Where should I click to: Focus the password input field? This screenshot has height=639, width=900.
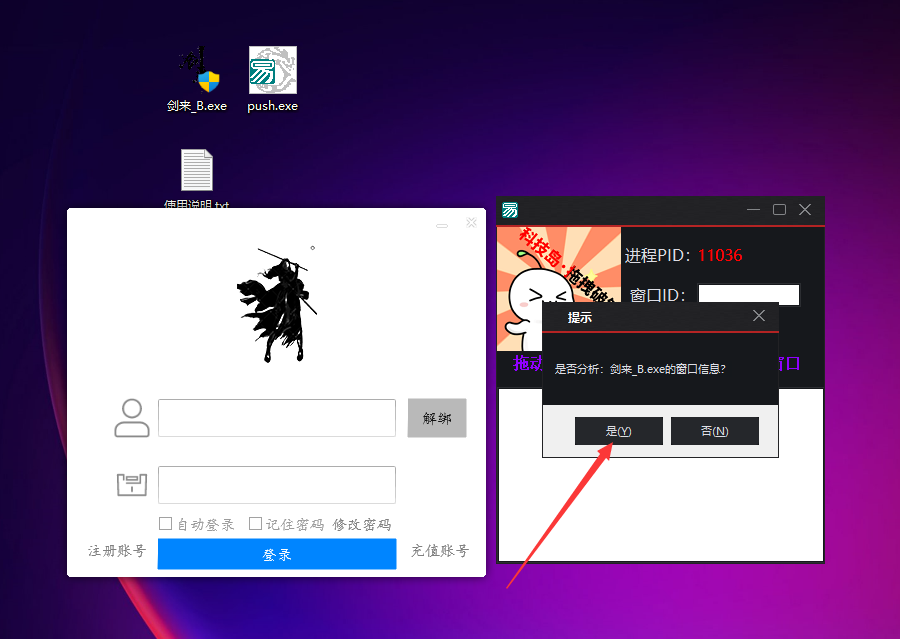pos(277,485)
